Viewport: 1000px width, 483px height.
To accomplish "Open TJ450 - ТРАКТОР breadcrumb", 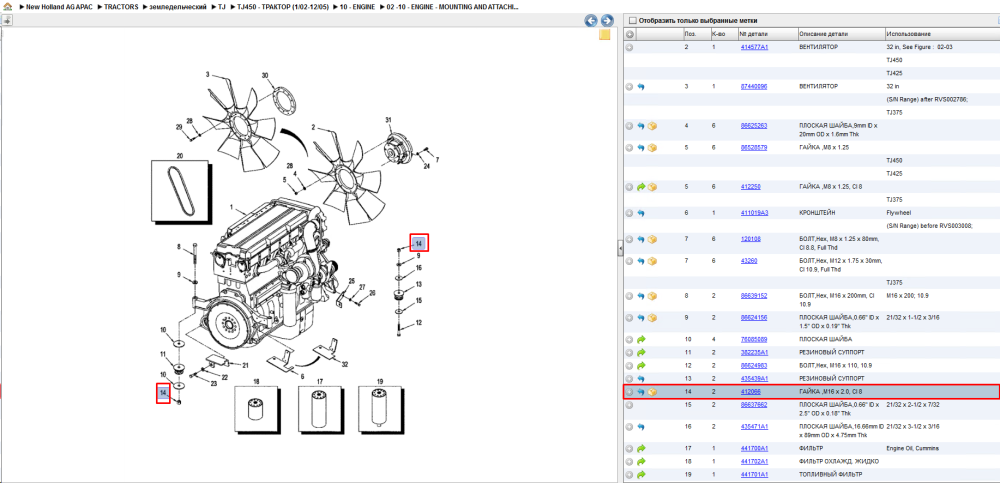I will pyautogui.click(x=283, y=6).
